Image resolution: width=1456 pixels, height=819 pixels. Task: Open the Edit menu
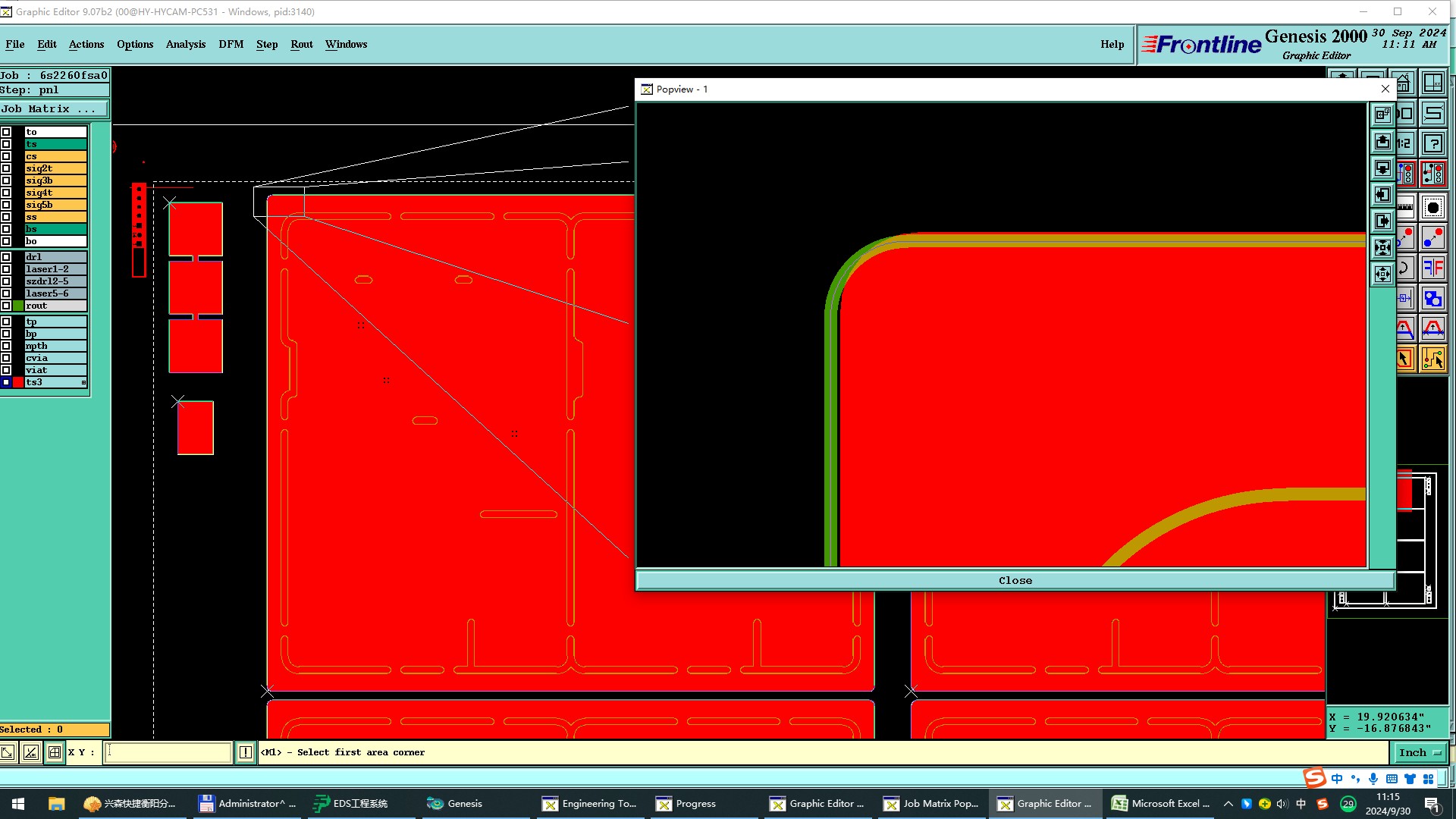tap(47, 44)
